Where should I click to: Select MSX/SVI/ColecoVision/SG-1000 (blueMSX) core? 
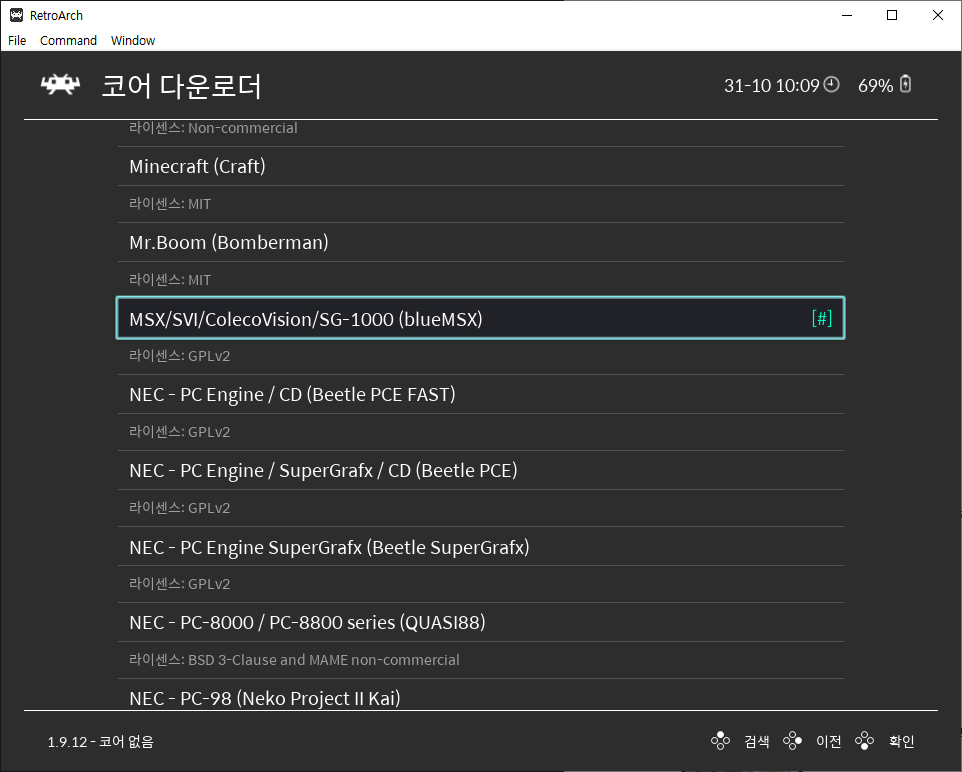tap(481, 318)
